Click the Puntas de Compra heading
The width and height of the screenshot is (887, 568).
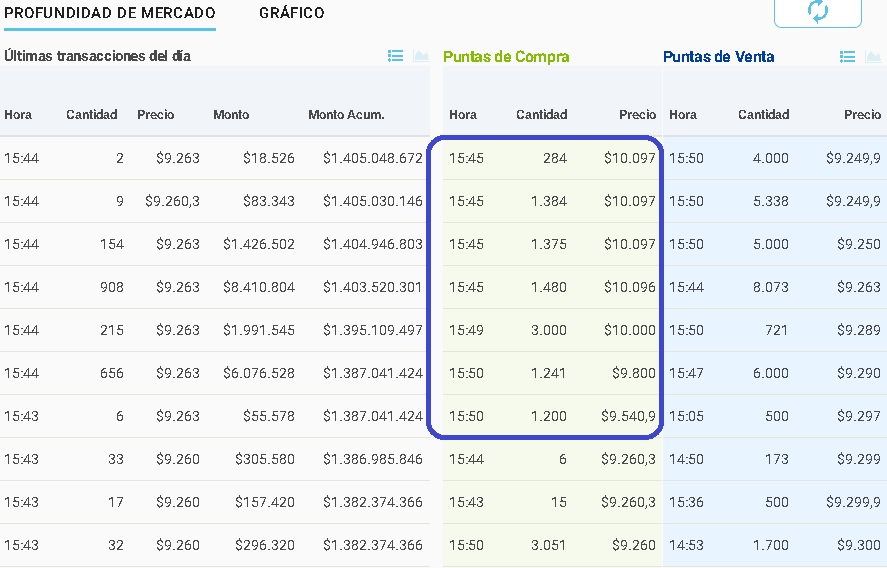click(x=506, y=57)
